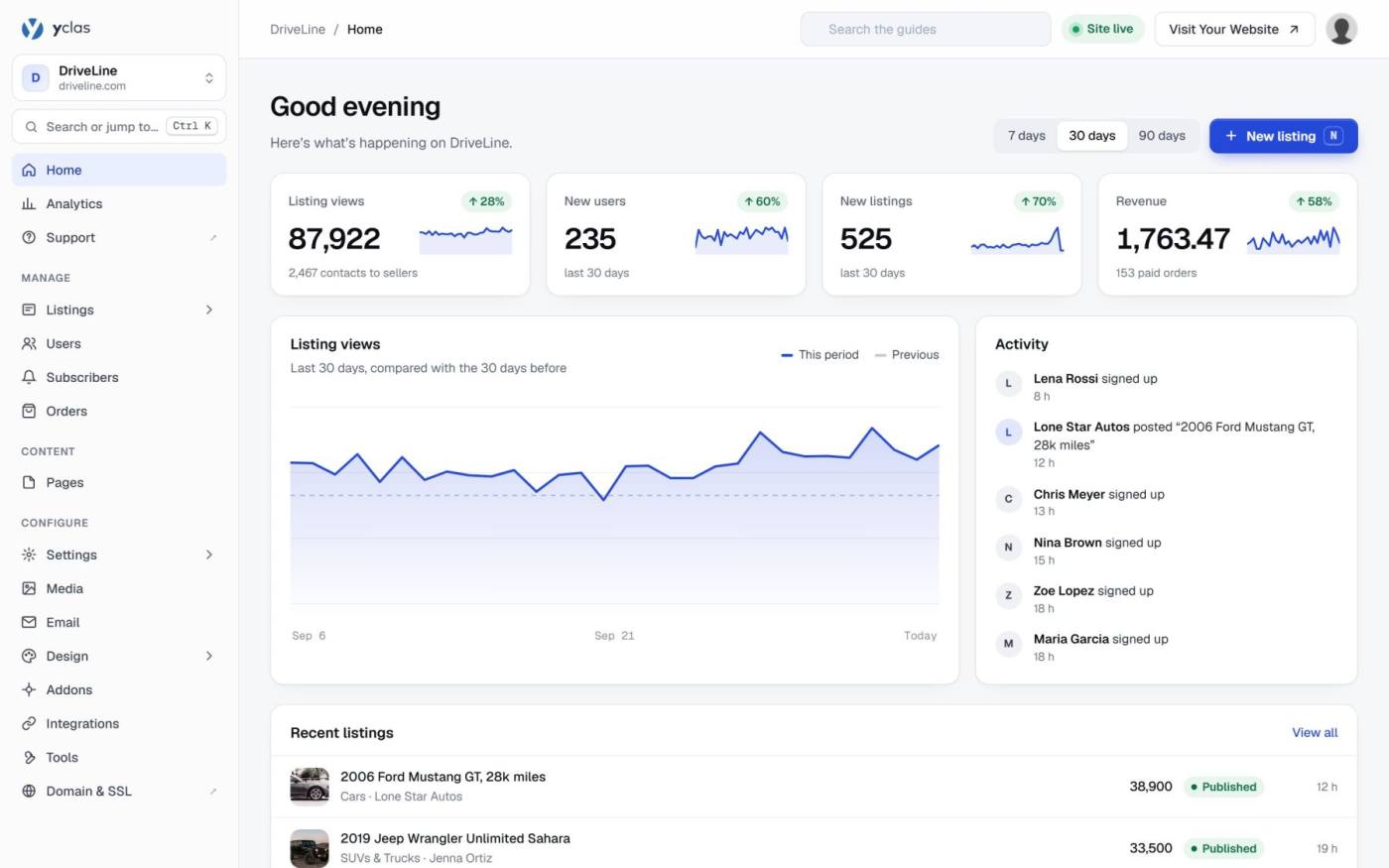Image resolution: width=1389 pixels, height=868 pixels.
Task: Toggle the Previous chart legend
Action: pos(907,354)
